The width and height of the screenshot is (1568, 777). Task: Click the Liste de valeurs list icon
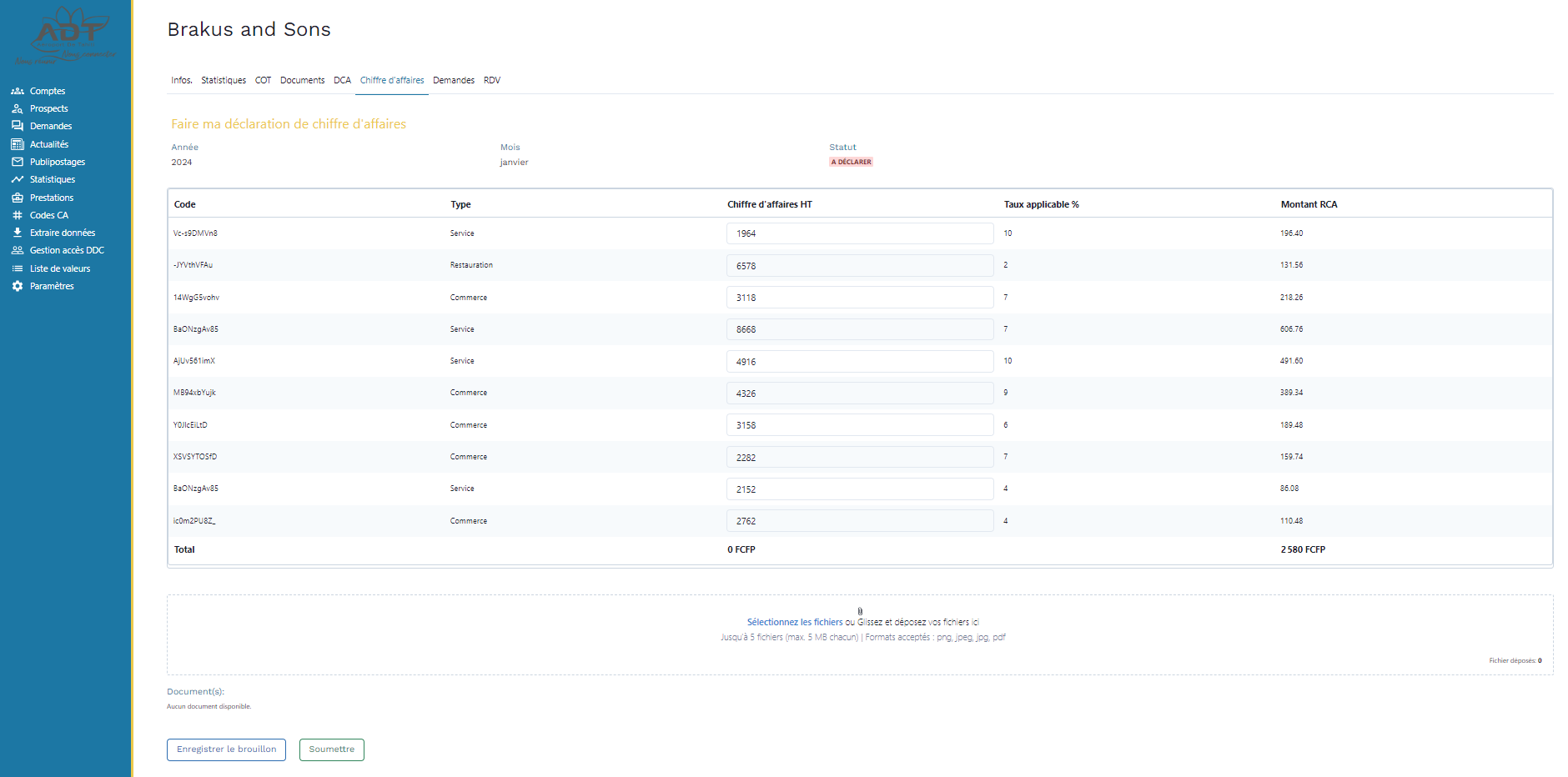[18, 268]
